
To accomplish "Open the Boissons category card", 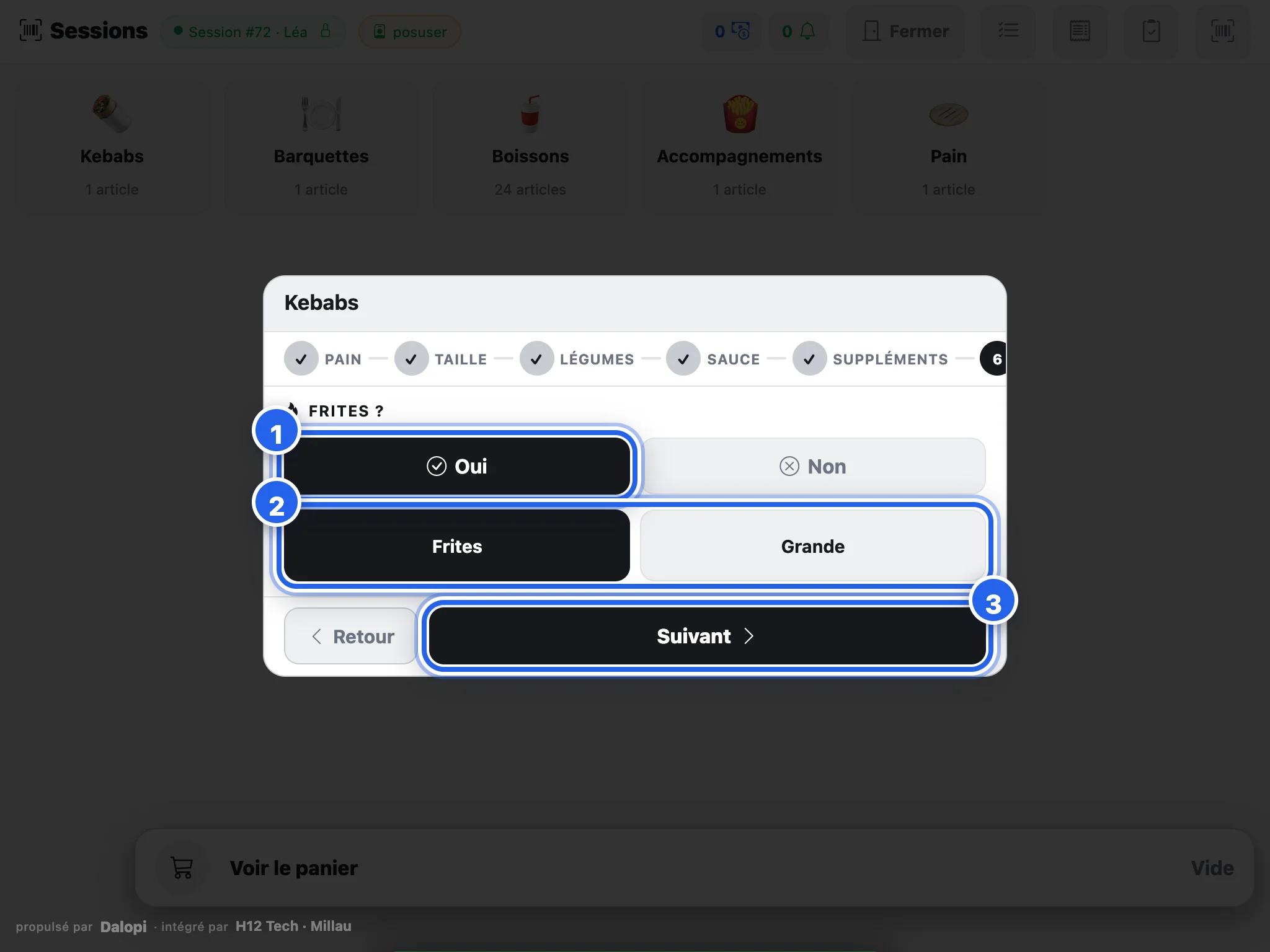I will tap(530, 147).
